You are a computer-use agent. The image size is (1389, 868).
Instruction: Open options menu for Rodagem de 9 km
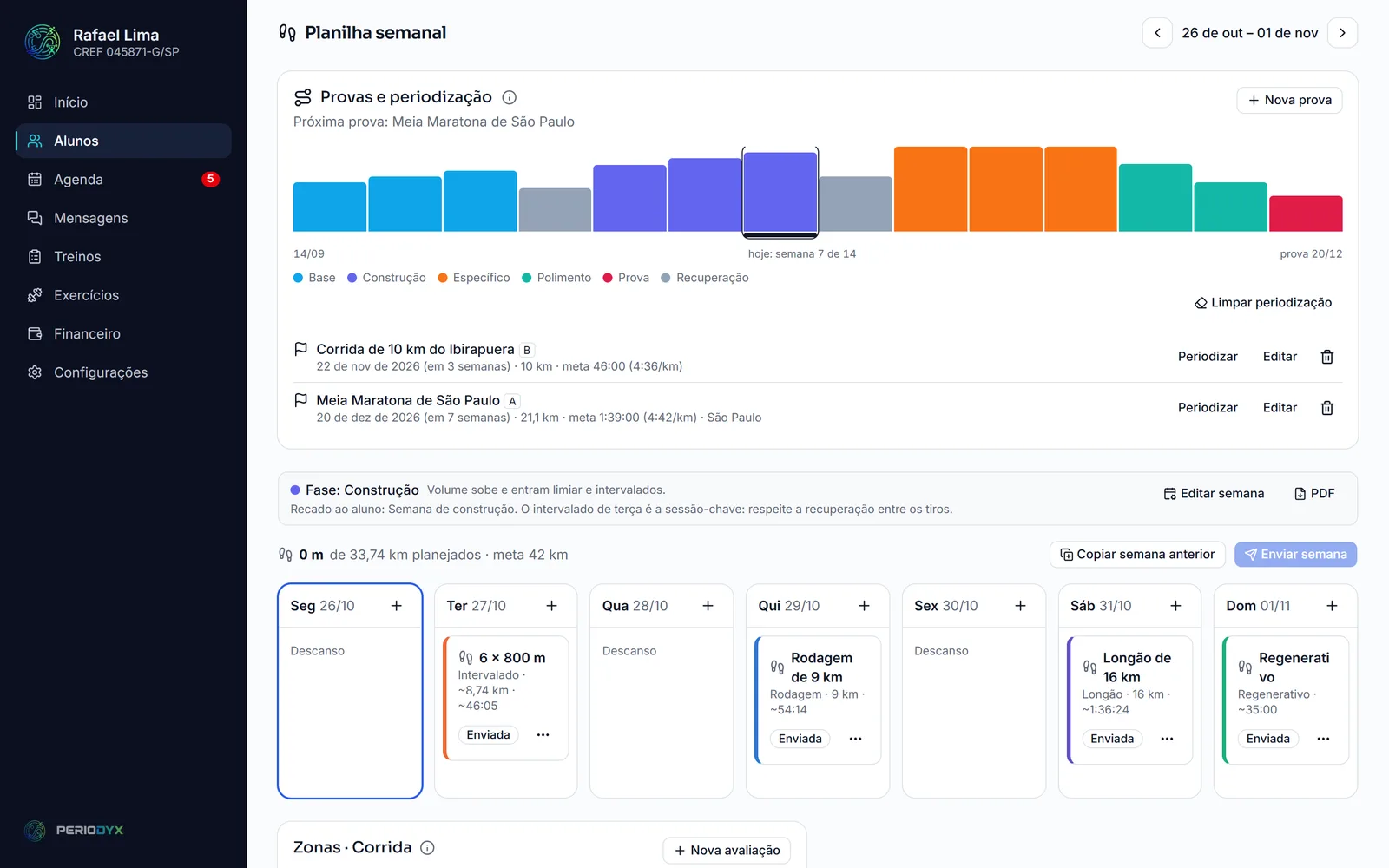[855, 739]
